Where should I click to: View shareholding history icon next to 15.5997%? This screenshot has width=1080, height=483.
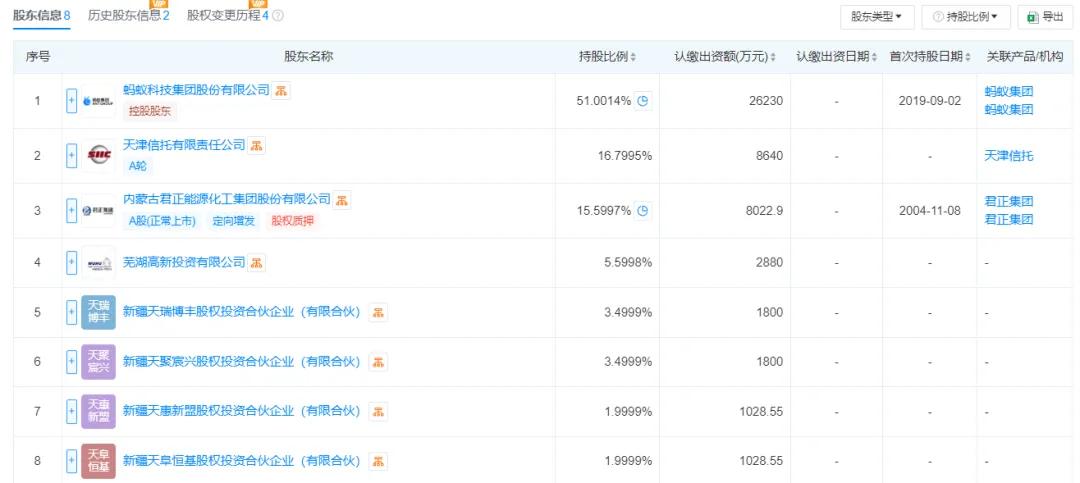(x=643, y=211)
